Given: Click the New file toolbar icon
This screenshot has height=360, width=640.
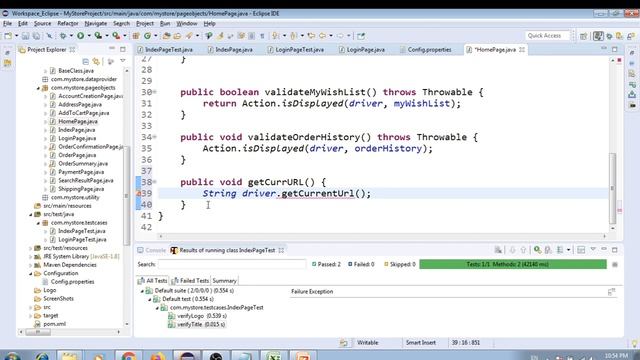Looking at the screenshot, I should tap(8, 36).
